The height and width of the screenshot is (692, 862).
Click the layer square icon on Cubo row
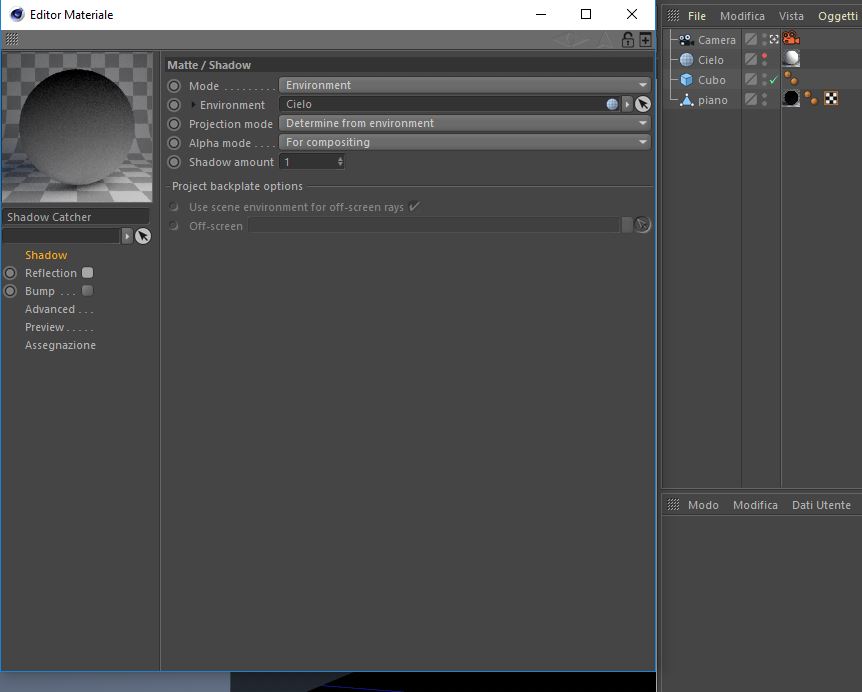tap(751, 79)
